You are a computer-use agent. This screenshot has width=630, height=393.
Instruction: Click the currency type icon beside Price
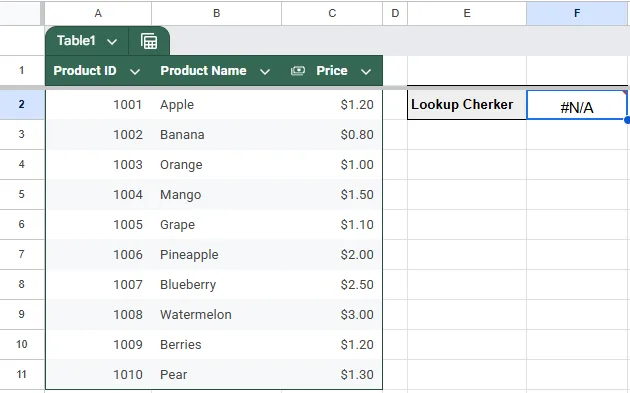point(298,71)
